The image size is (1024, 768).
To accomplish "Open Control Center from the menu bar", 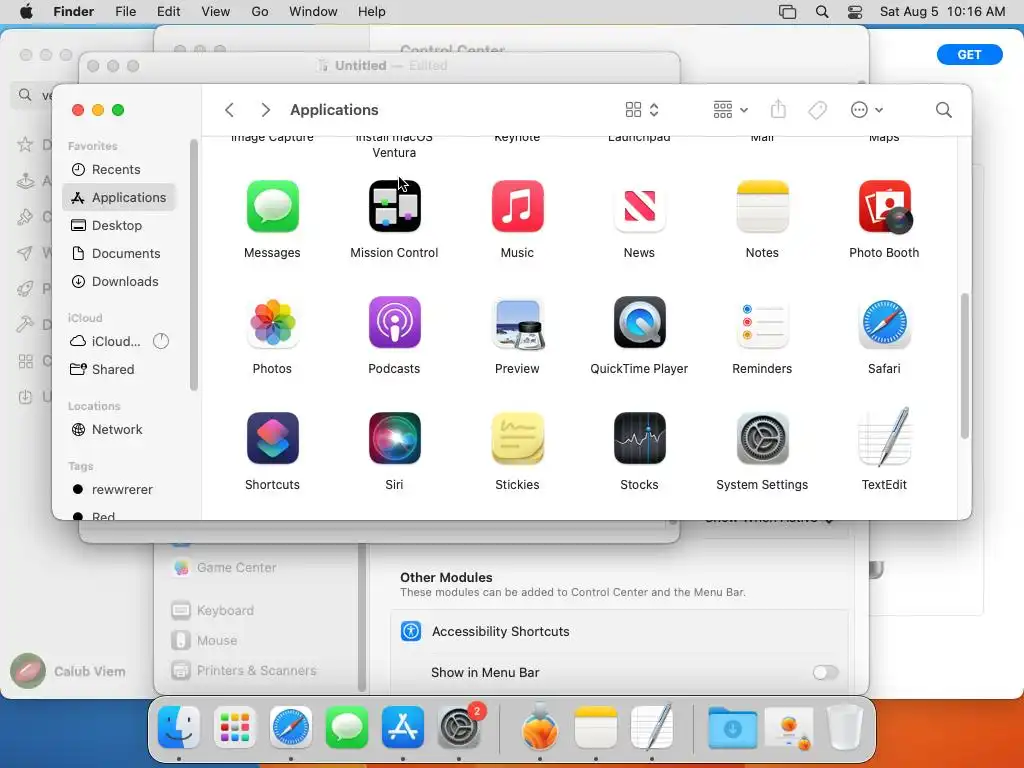I will pos(854,12).
